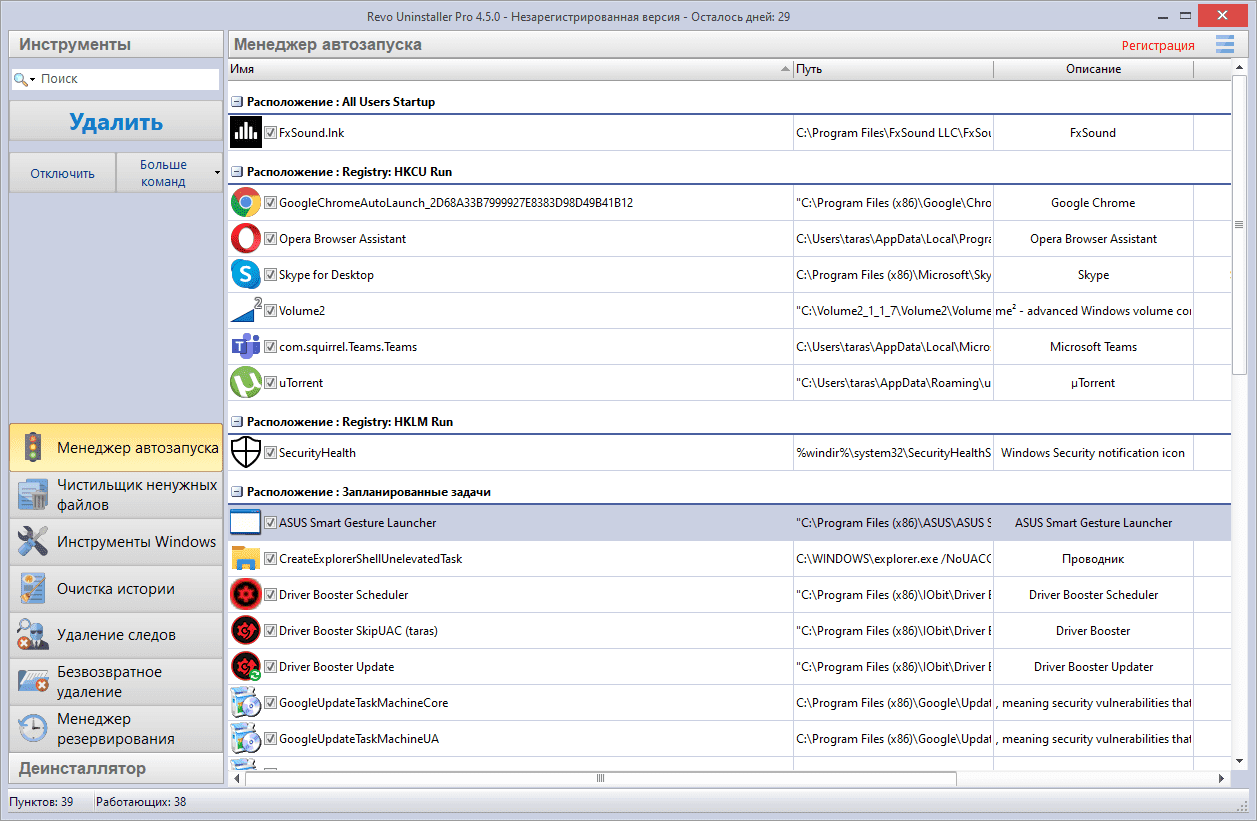
Task: Uncheck the FxSound.lnk checkbox
Action: point(270,132)
